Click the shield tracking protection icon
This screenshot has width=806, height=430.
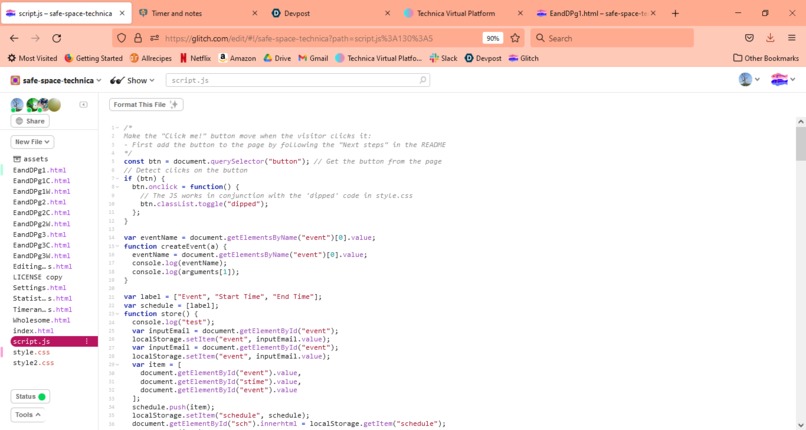121,38
